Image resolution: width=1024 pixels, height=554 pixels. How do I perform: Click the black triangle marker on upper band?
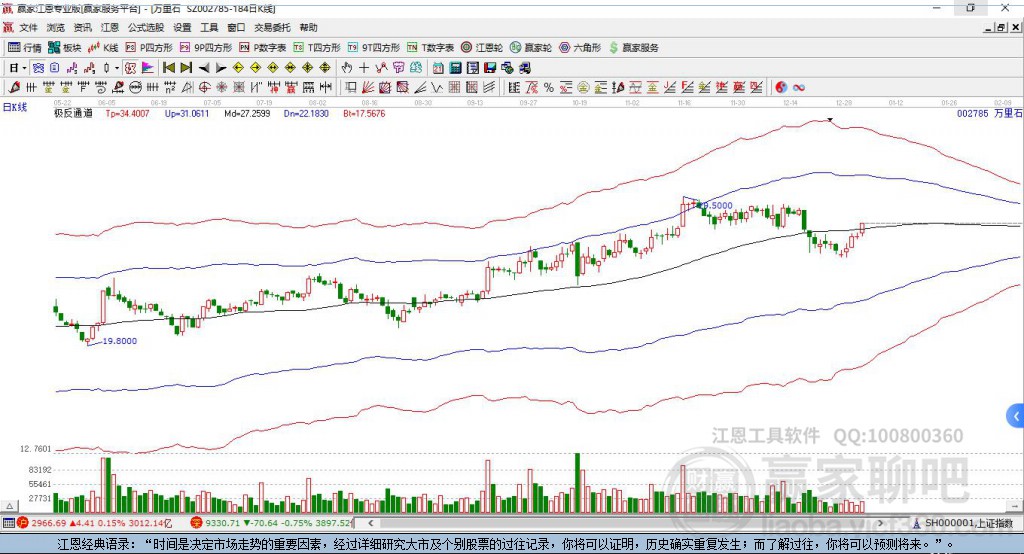[829, 120]
